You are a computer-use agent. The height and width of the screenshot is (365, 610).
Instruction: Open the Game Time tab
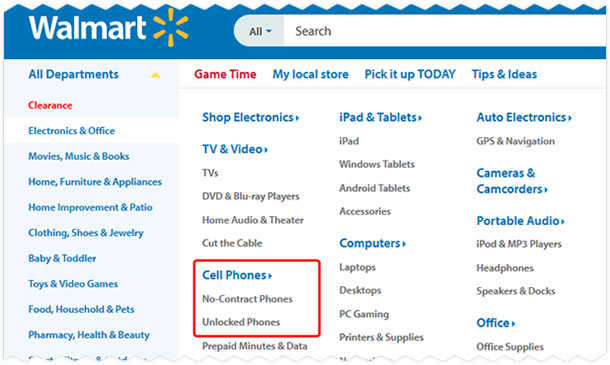(x=225, y=74)
